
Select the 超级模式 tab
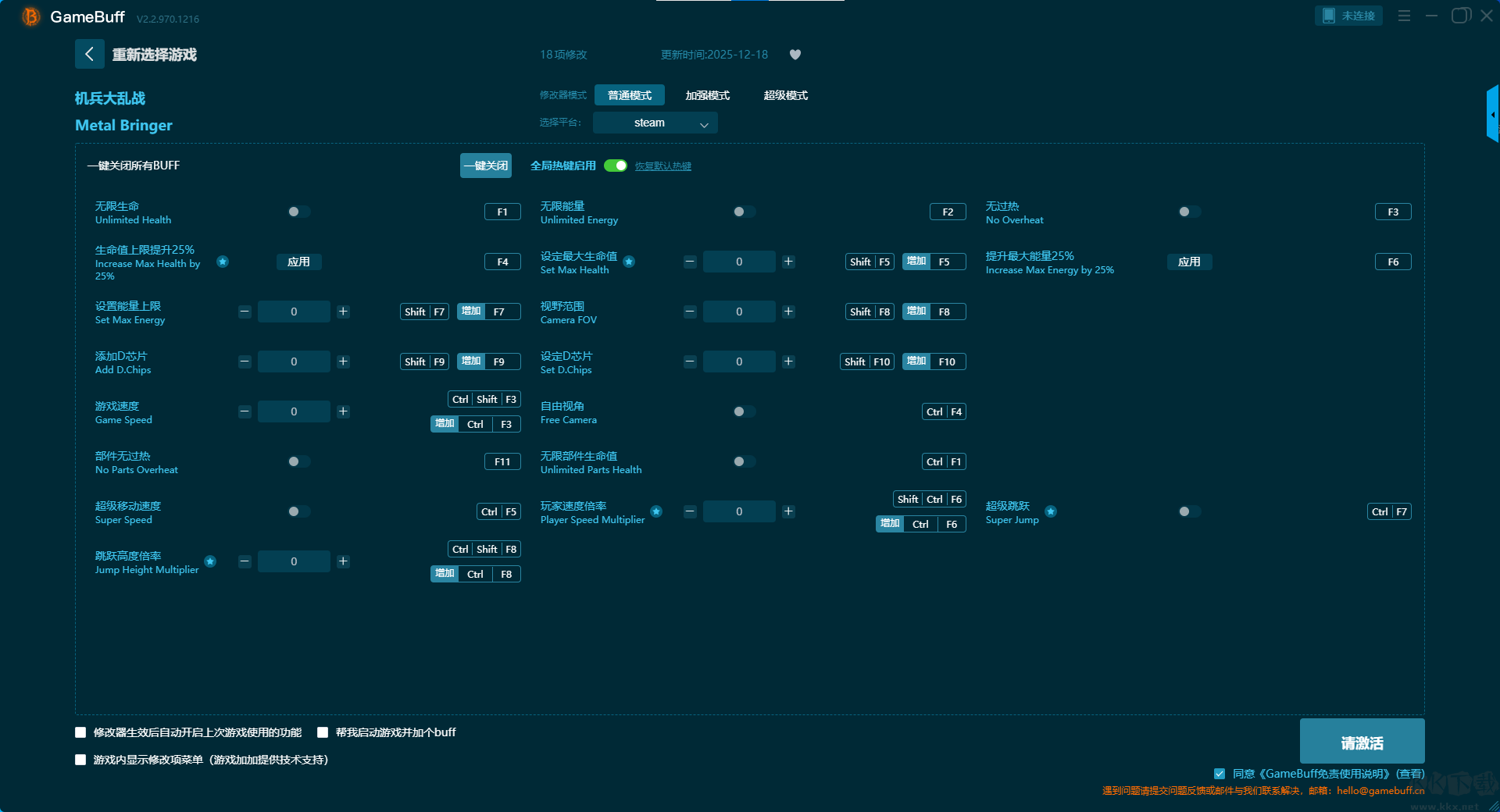point(785,95)
